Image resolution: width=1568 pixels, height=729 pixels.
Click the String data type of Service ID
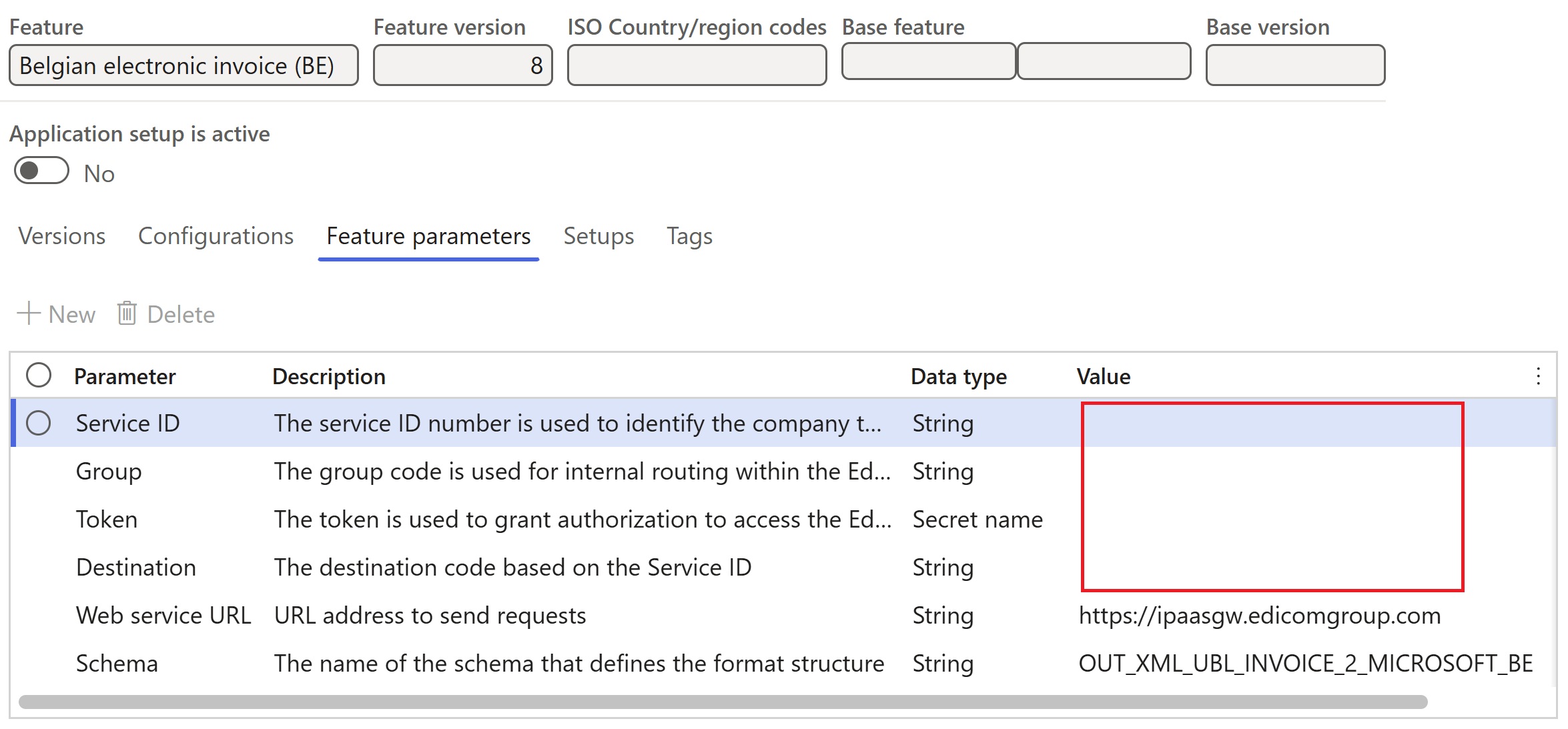coord(943,423)
